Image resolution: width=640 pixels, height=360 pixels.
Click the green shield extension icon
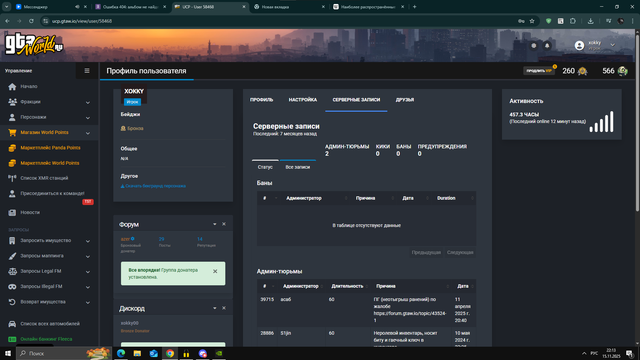[x=549, y=21]
